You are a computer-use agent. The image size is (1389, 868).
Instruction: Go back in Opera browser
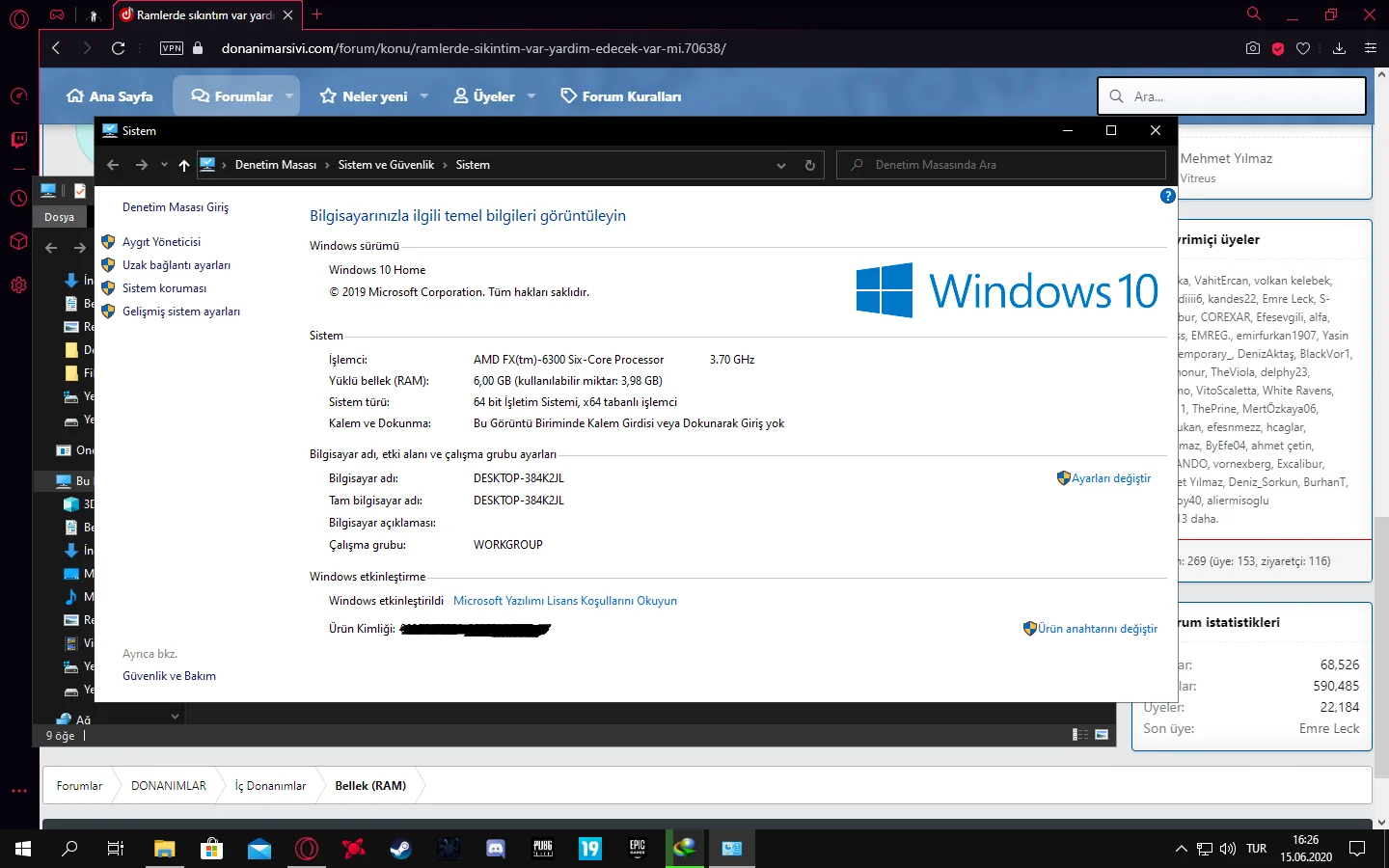(56, 48)
